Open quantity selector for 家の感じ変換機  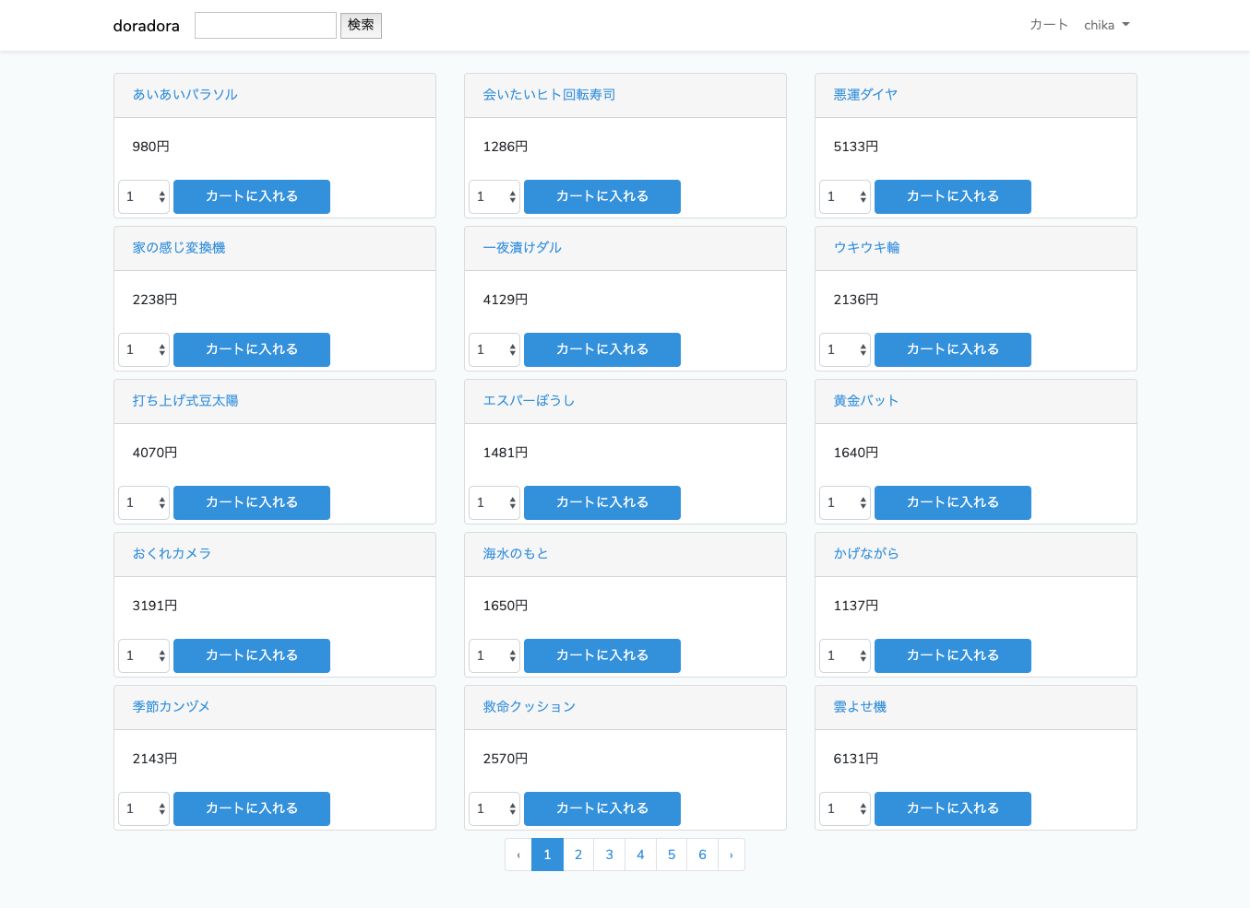[144, 350]
